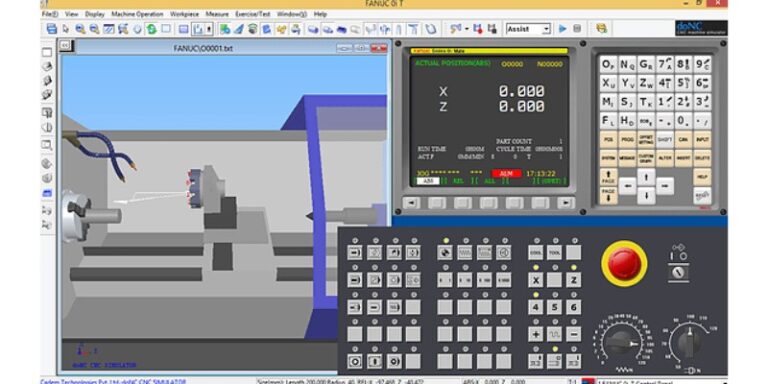Click the panel button labeled 4

[536, 307]
